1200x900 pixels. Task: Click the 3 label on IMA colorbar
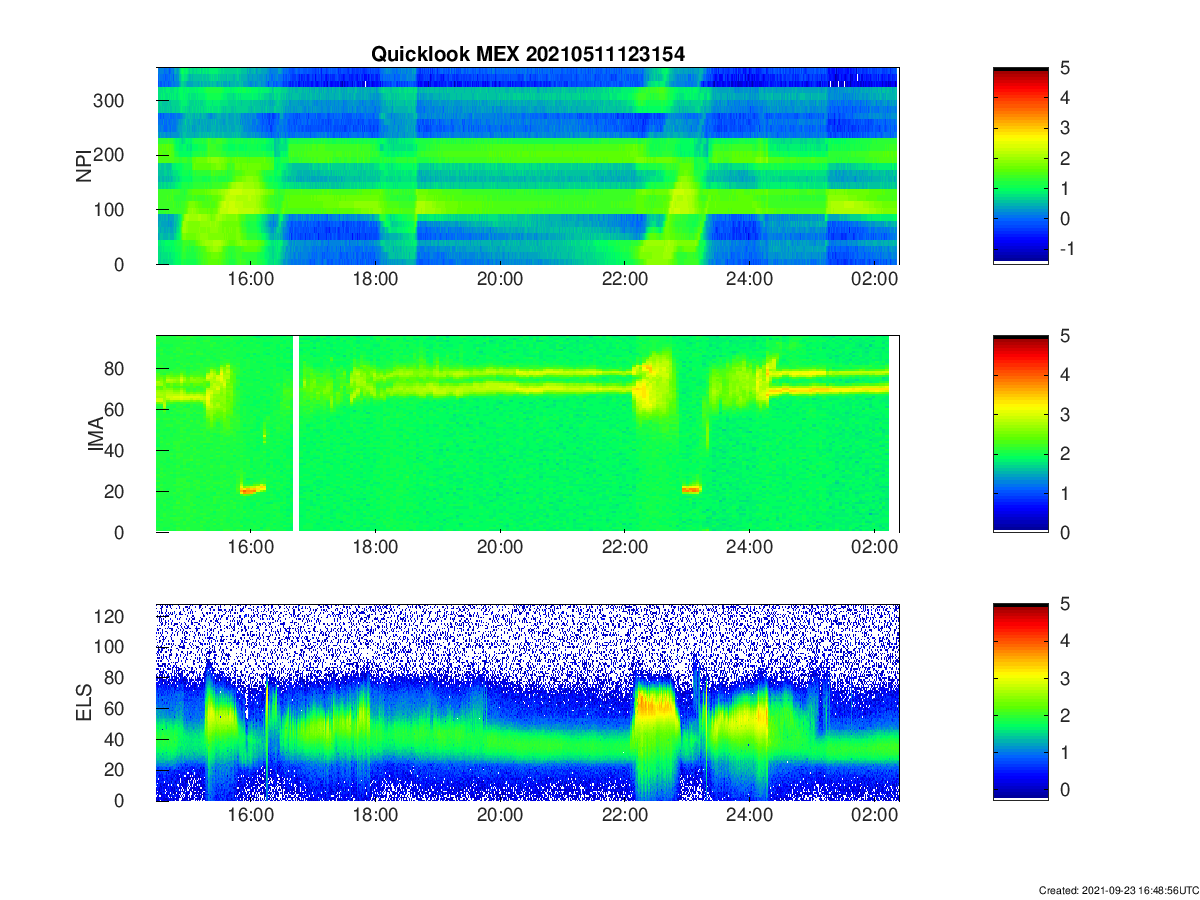click(1066, 414)
